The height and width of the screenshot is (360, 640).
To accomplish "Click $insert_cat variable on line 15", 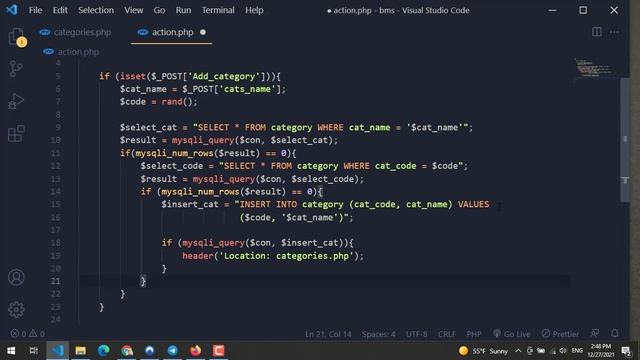I will pos(190,204).
